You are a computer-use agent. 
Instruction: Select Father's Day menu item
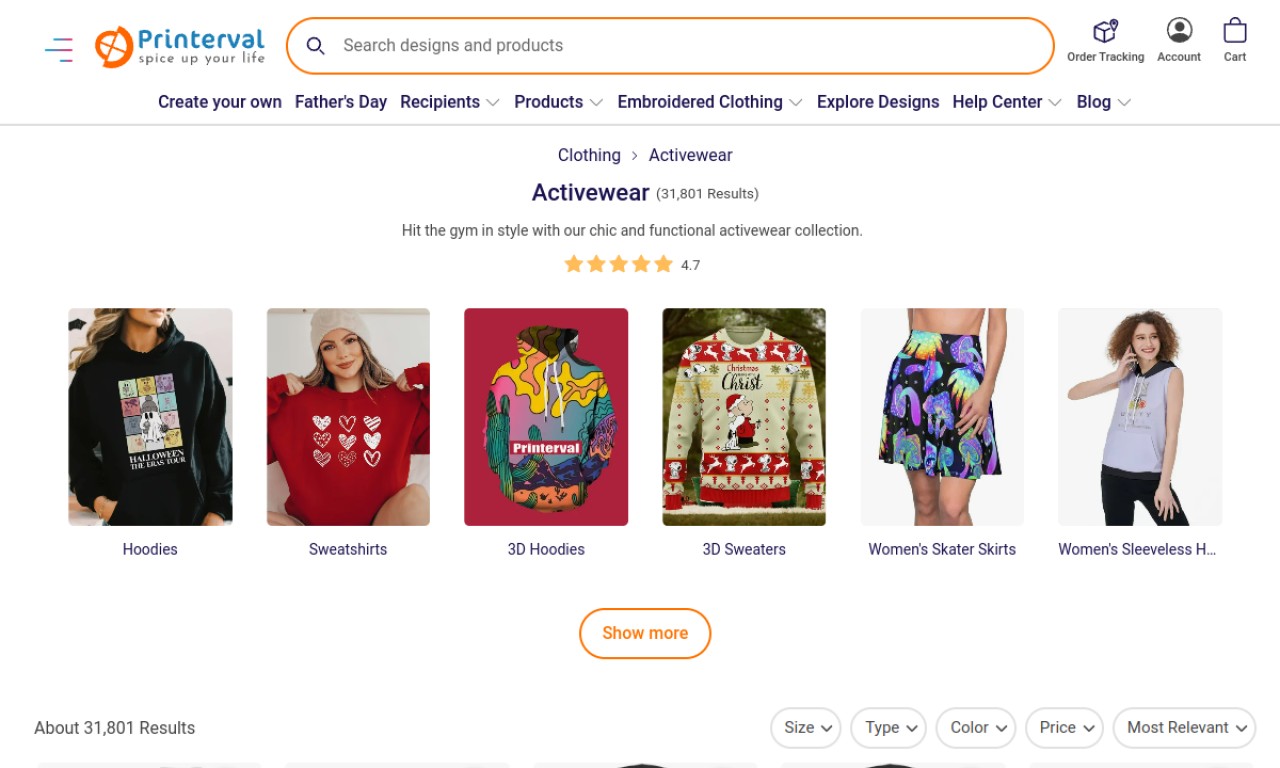click(341, 102)
